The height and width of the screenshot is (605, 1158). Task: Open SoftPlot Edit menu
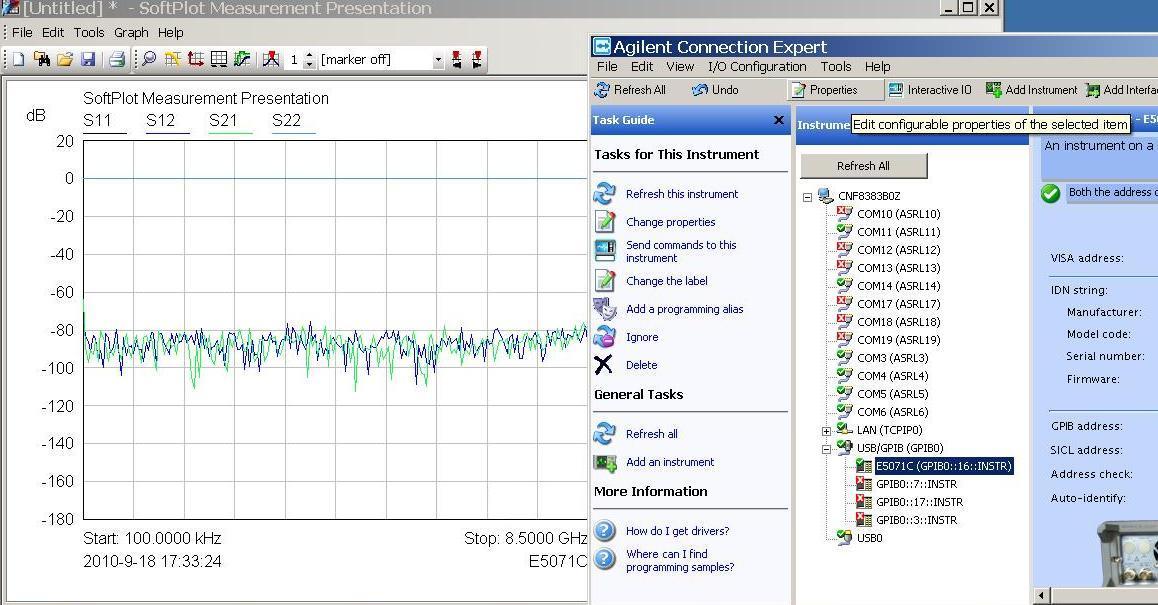53,33
